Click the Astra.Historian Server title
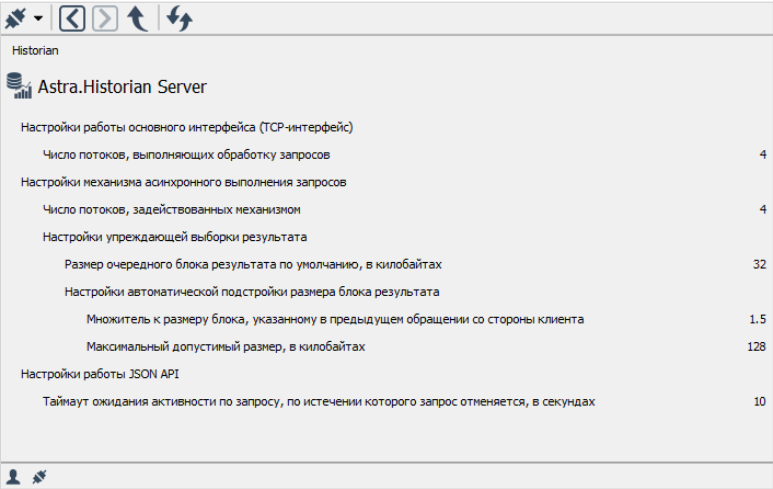 (122, 87)
